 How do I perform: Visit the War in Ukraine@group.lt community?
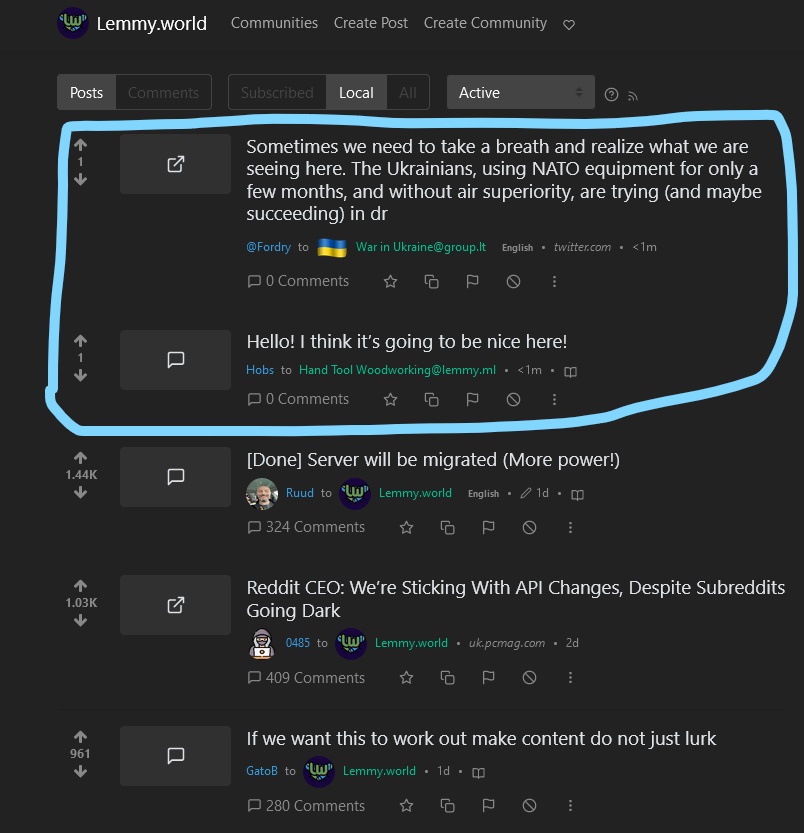click(421, 247)
